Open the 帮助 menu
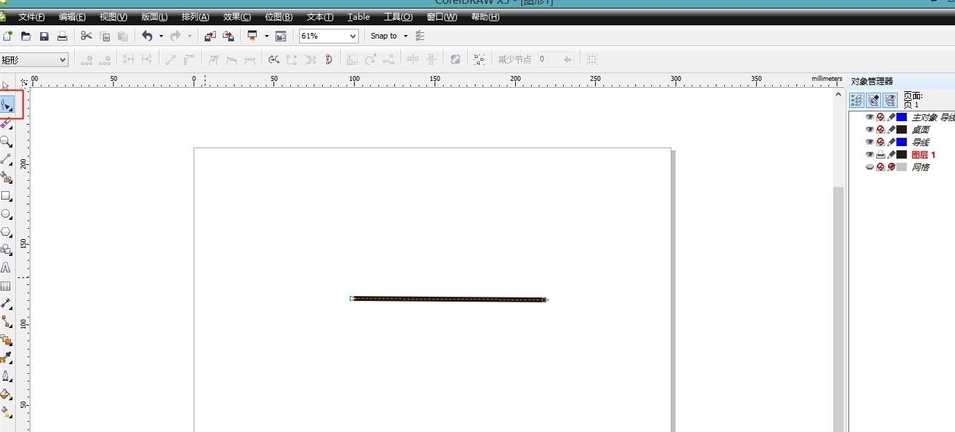Viewport: 955px width, 432px height. (485, 17)
